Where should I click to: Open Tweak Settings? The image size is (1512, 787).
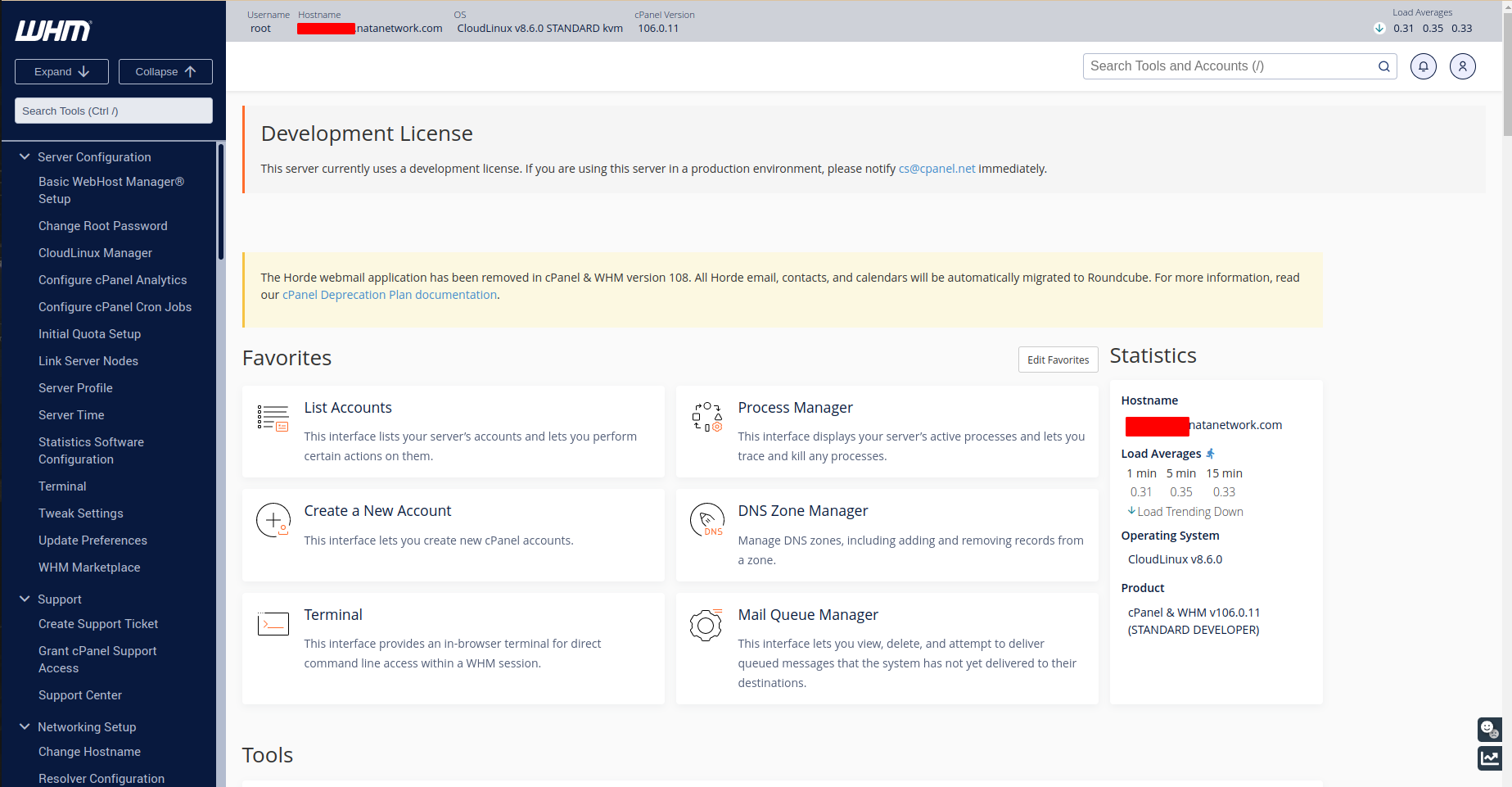81,513
